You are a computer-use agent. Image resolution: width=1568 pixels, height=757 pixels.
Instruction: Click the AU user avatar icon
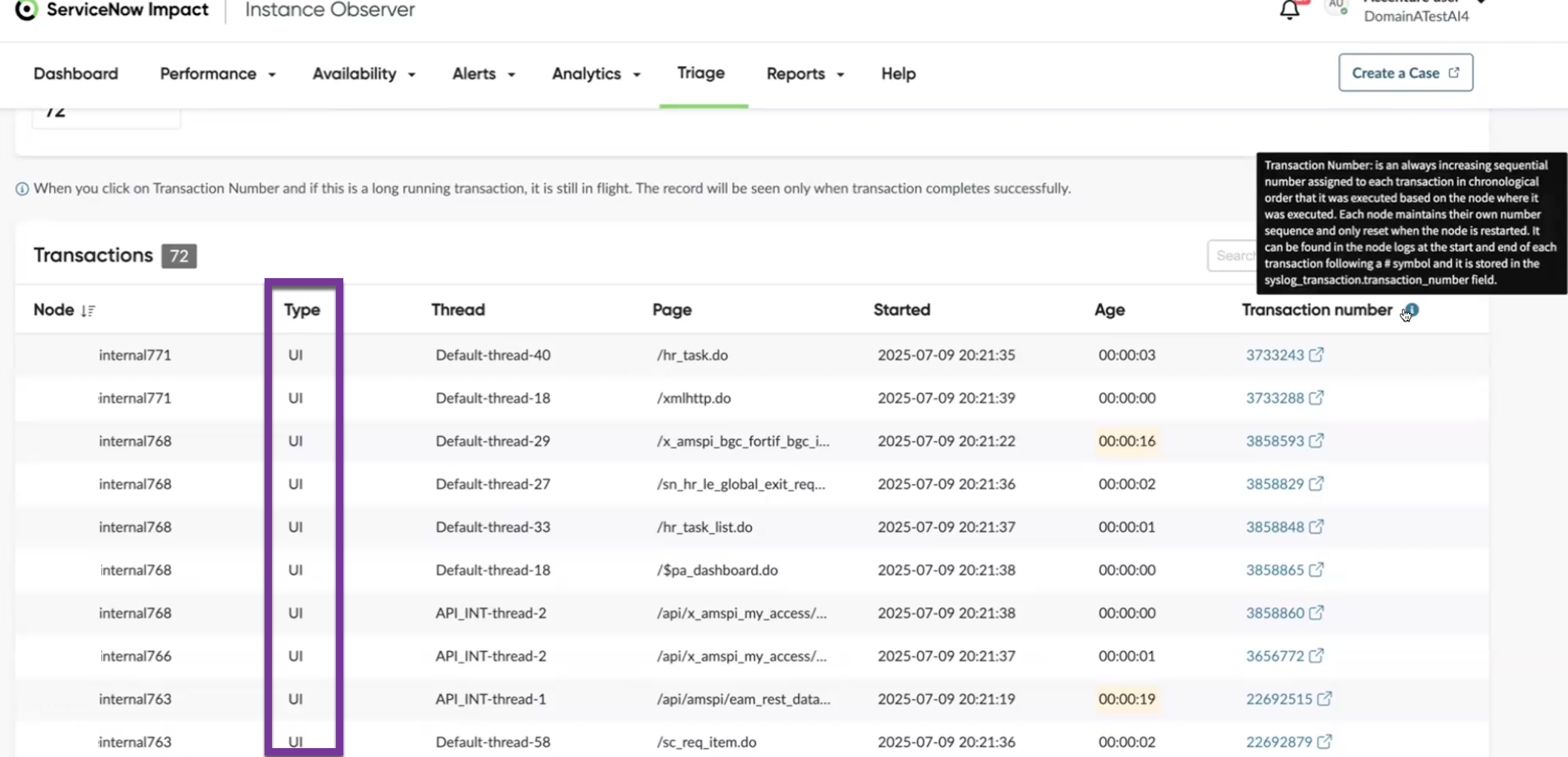1336,7
